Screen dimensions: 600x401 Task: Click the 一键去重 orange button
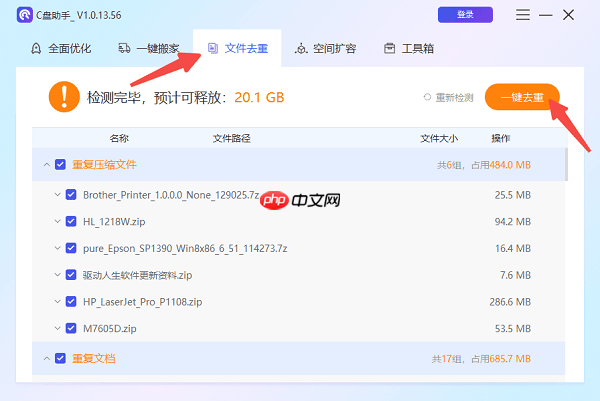pos(522,97)
